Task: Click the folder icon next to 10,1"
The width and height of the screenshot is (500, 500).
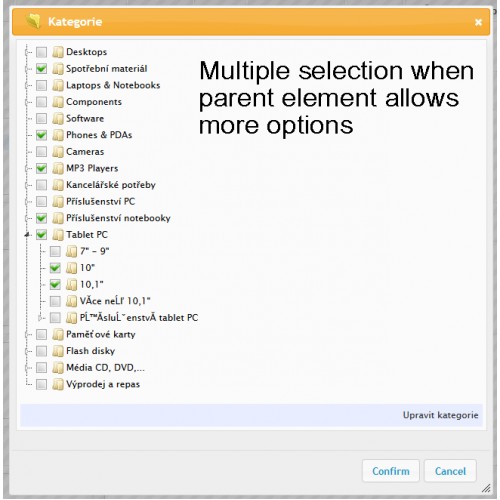Action: [x=71, y=285]
